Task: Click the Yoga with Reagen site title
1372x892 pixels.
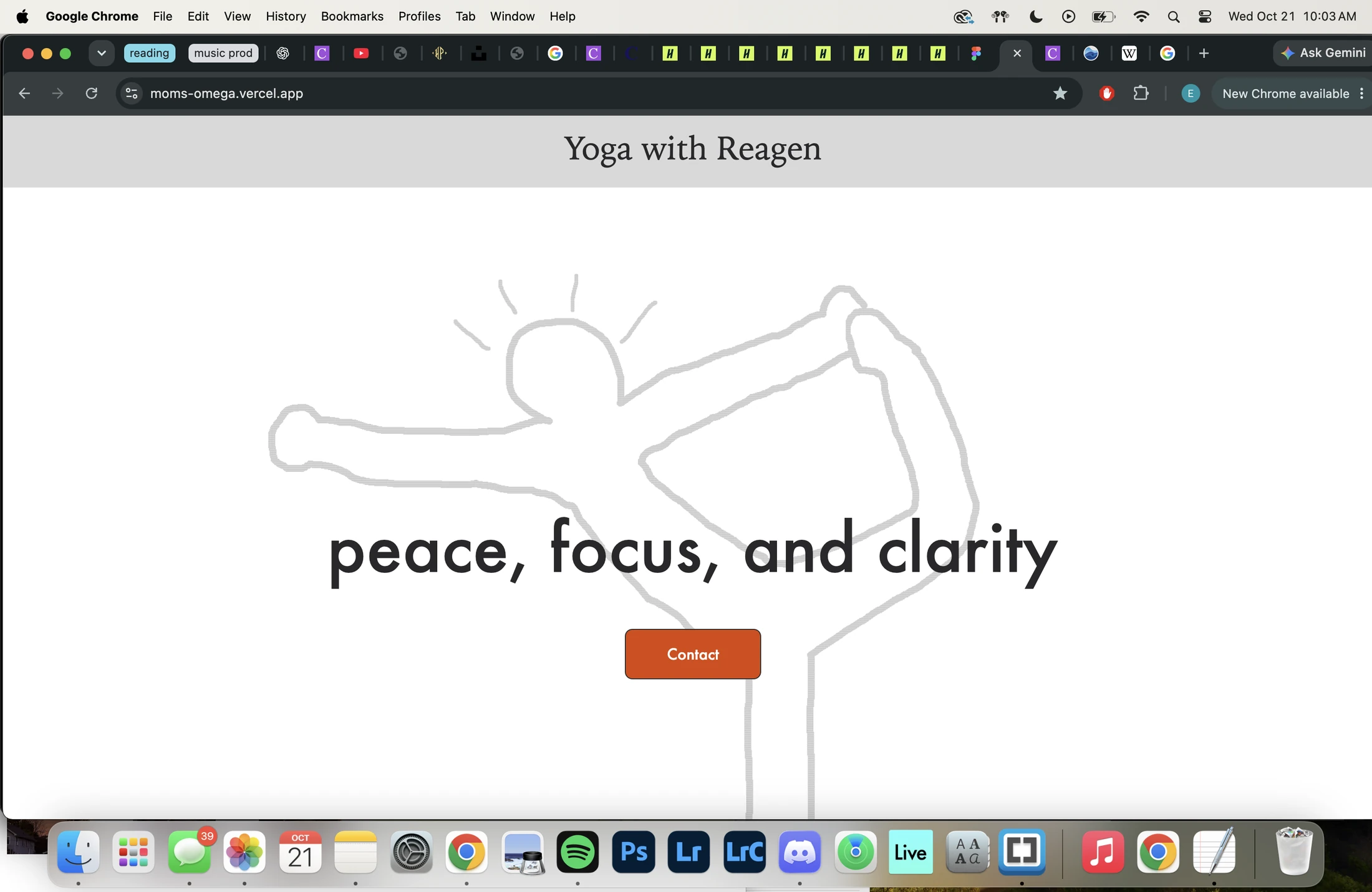Action: pyautogui.click(x=692, y=149)
